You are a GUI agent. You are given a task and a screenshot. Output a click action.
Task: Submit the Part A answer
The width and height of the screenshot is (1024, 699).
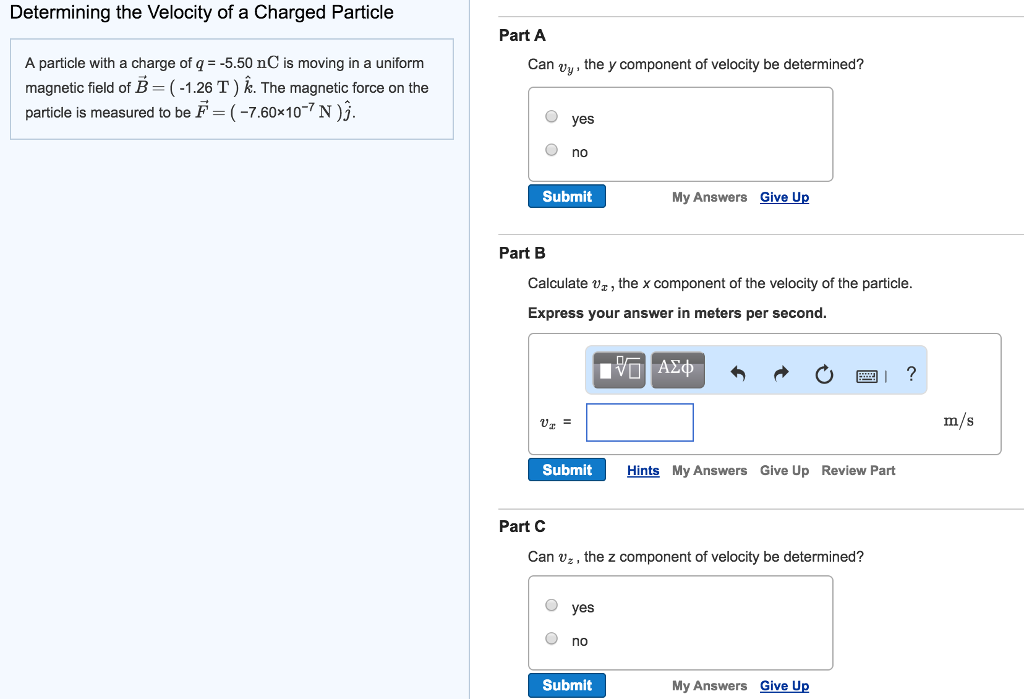566,196
